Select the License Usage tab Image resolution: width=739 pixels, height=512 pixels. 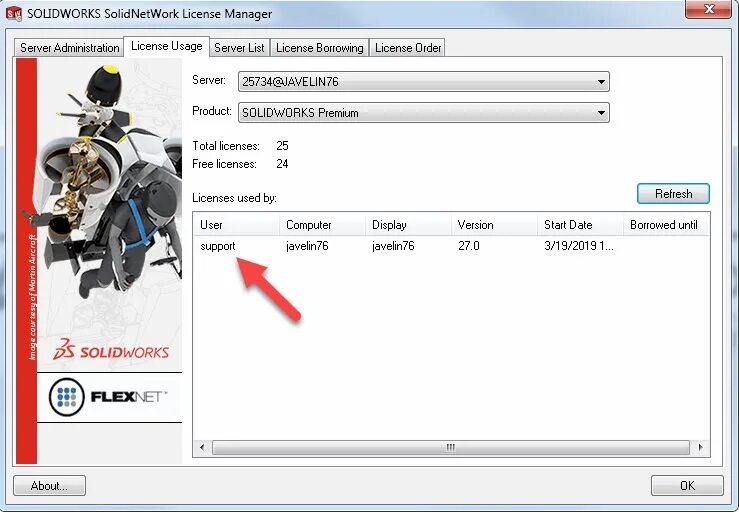(x=167, y=46)
